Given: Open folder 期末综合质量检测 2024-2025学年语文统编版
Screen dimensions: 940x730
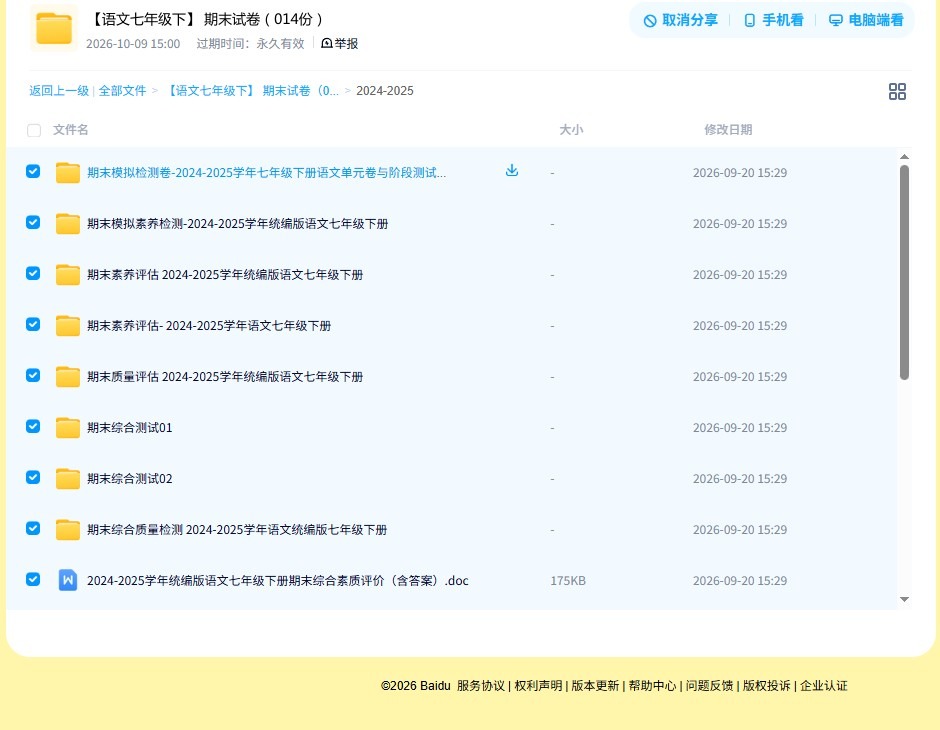Looking at the screenshot, I should tap(237, 529).
